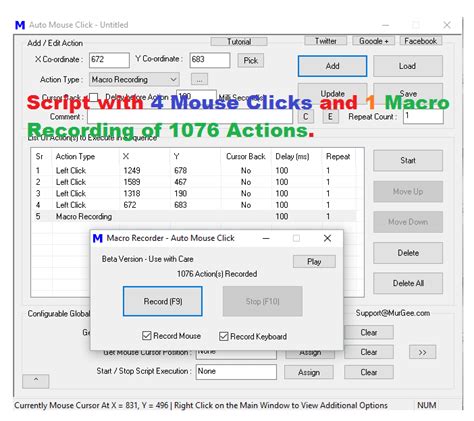The width and height of the screenshot is (474, 421).
Task: Enable the Cursor Back checkbox
Action: click(x=93, y=97)
